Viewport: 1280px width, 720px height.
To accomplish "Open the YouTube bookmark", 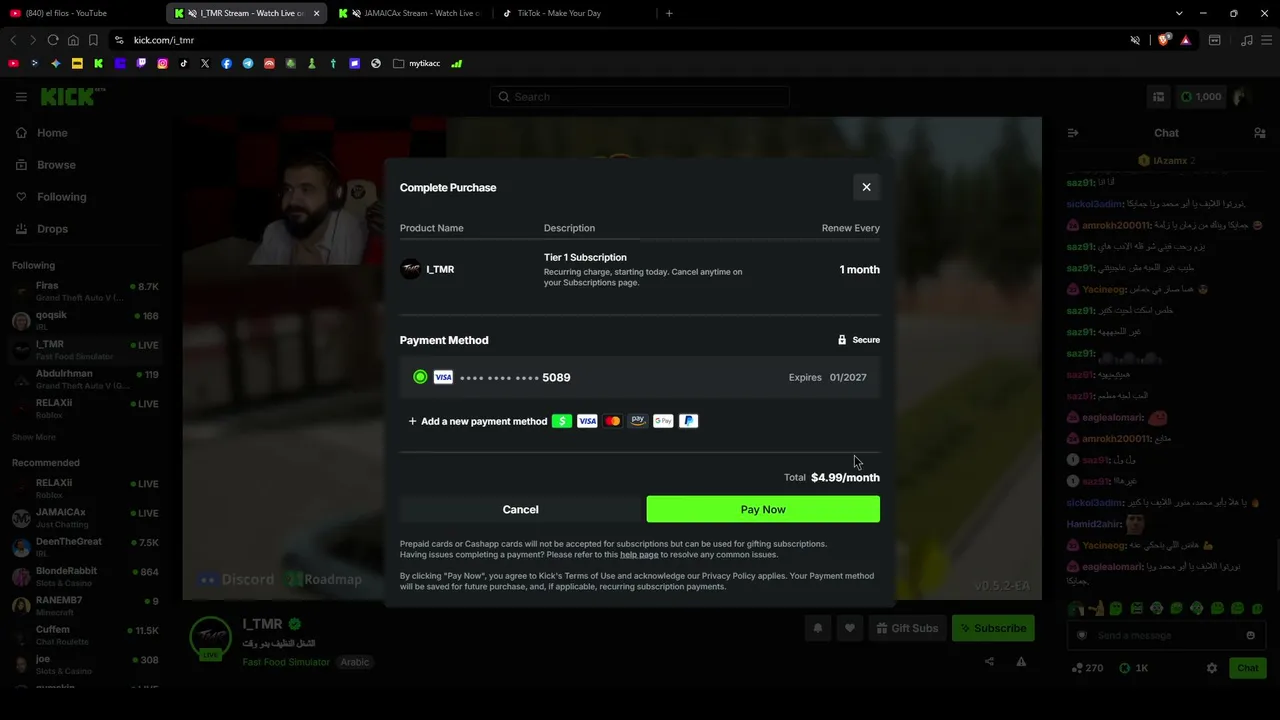I will click(x=13, y=63).
